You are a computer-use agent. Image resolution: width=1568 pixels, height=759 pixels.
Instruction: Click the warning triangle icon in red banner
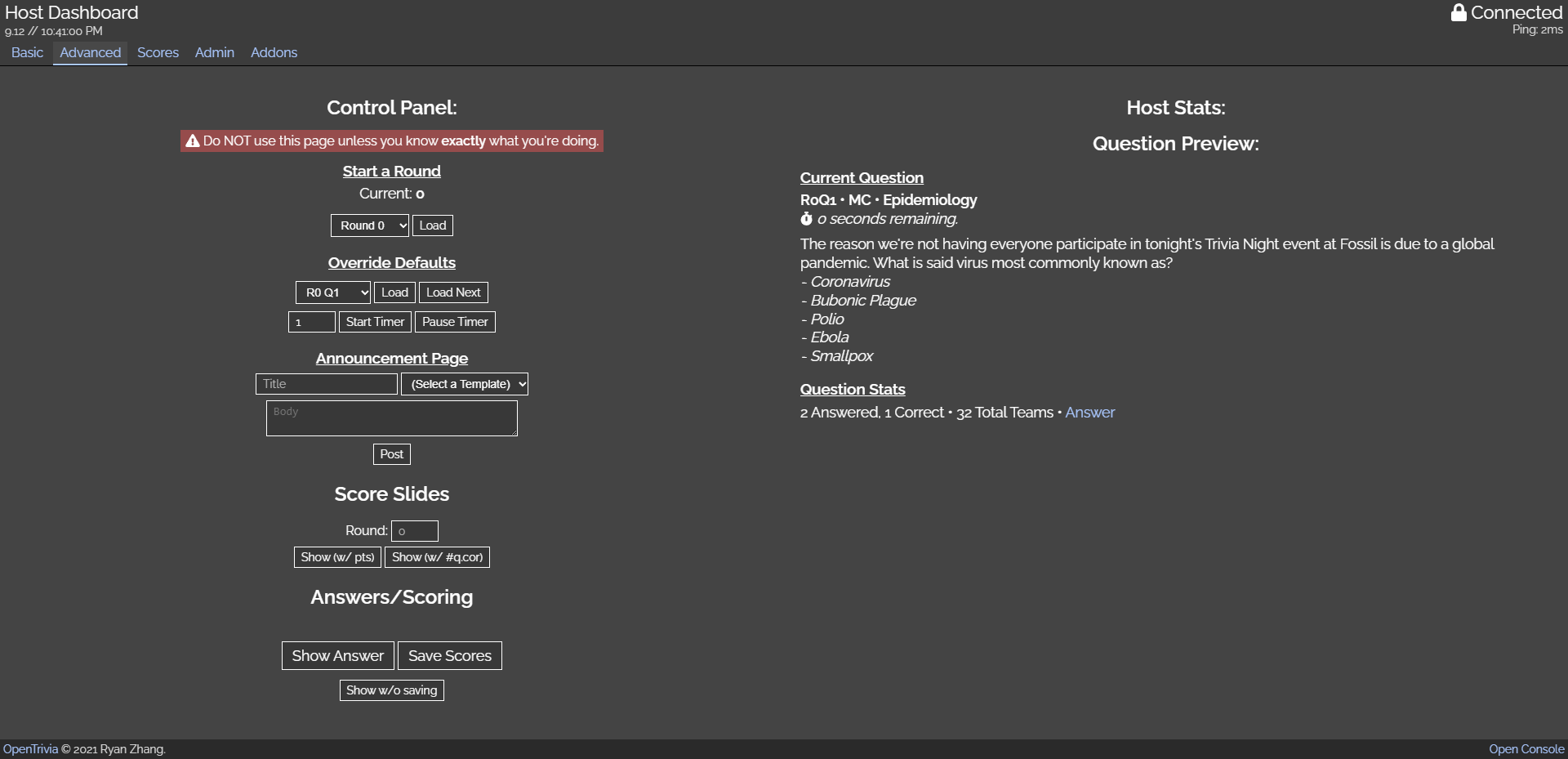[193, 141]
